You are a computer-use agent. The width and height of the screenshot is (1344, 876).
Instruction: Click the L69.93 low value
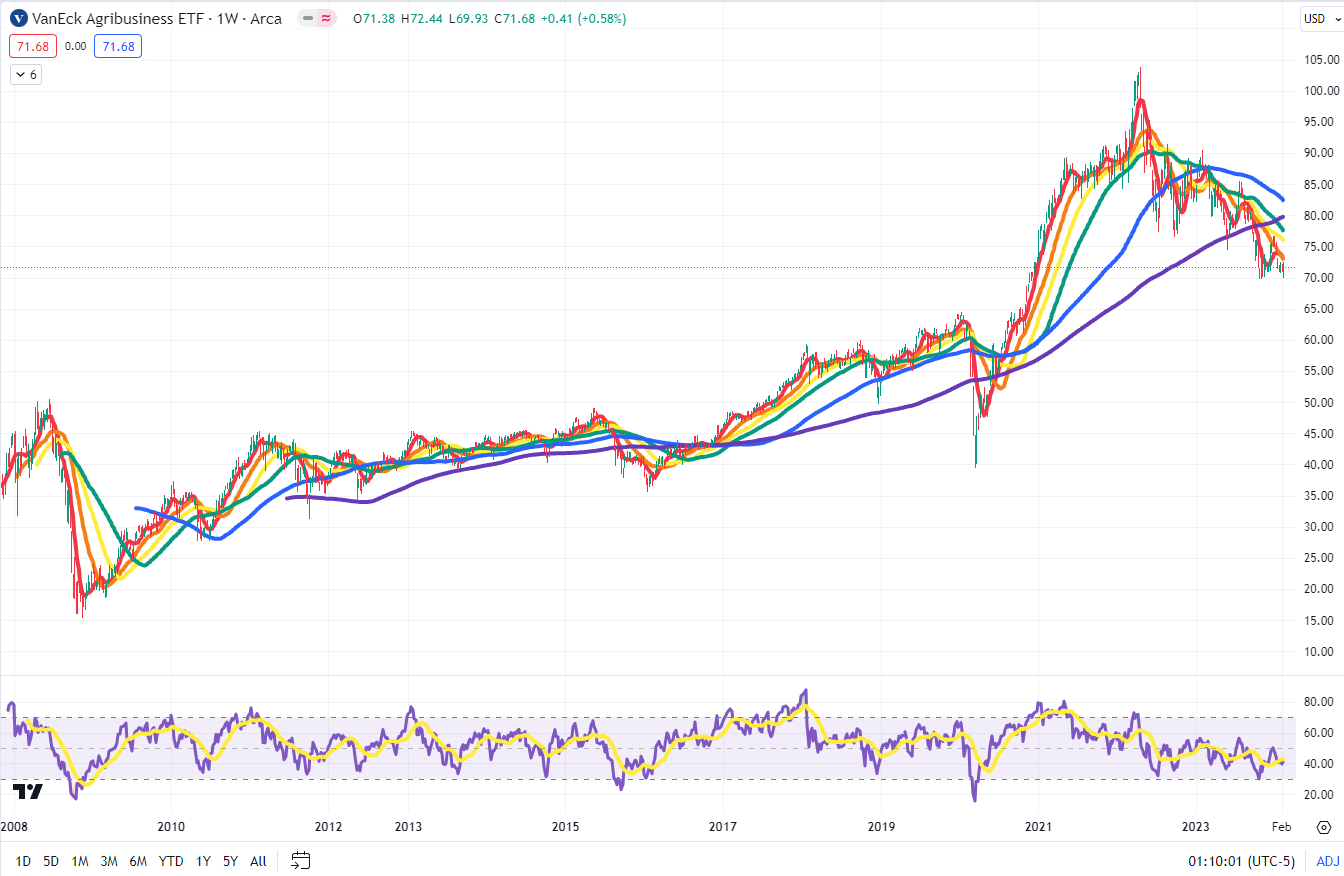click(467, 18)
